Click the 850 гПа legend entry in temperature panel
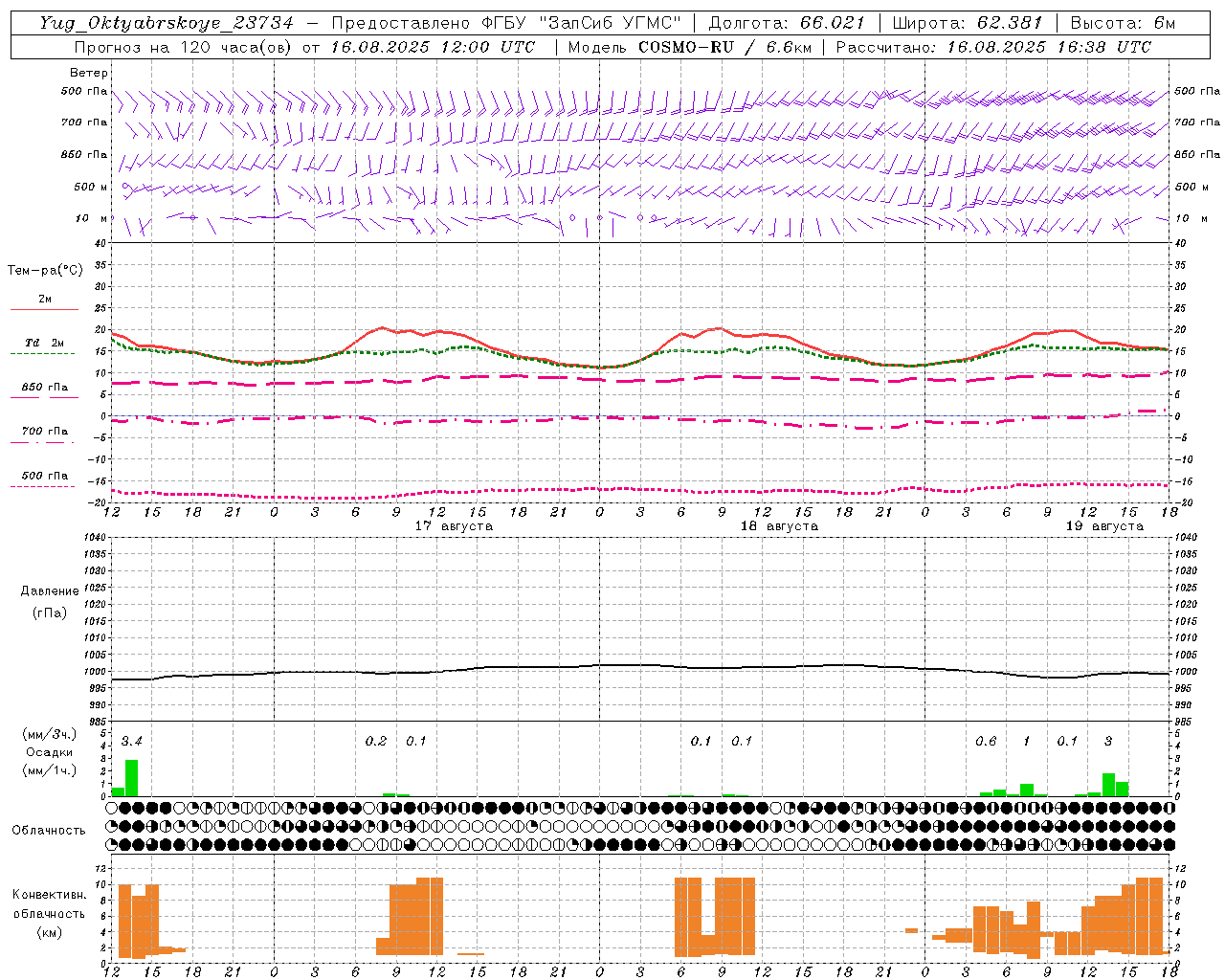This screenshot has width=1225, height=980. pos(44,388)
